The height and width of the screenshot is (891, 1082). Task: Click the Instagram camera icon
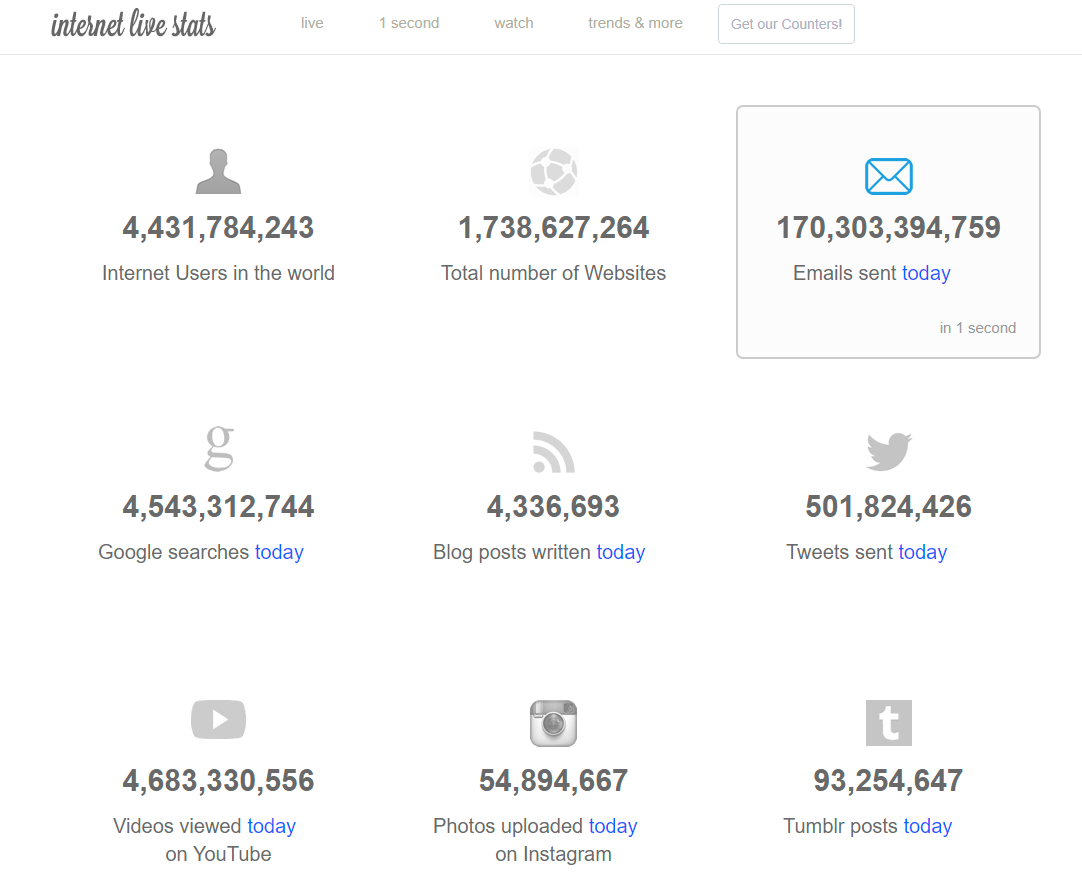pos(553,723)
